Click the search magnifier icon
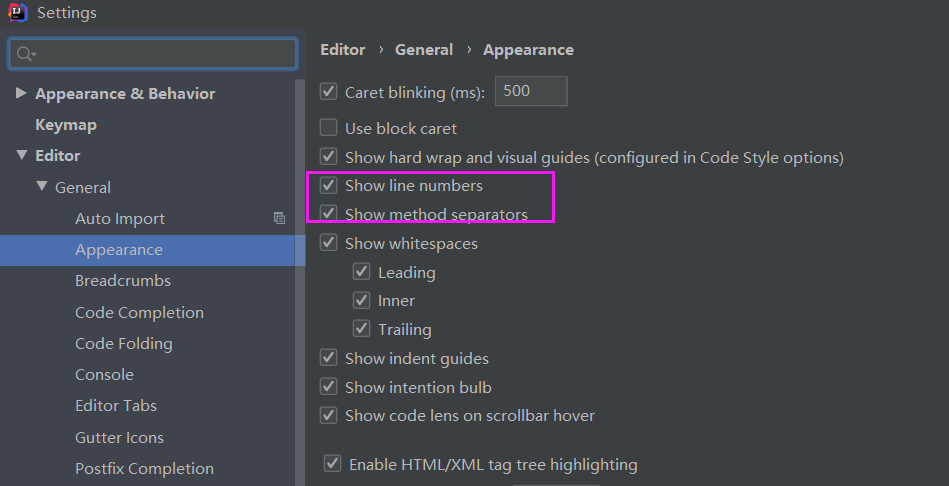 [25, 54]
